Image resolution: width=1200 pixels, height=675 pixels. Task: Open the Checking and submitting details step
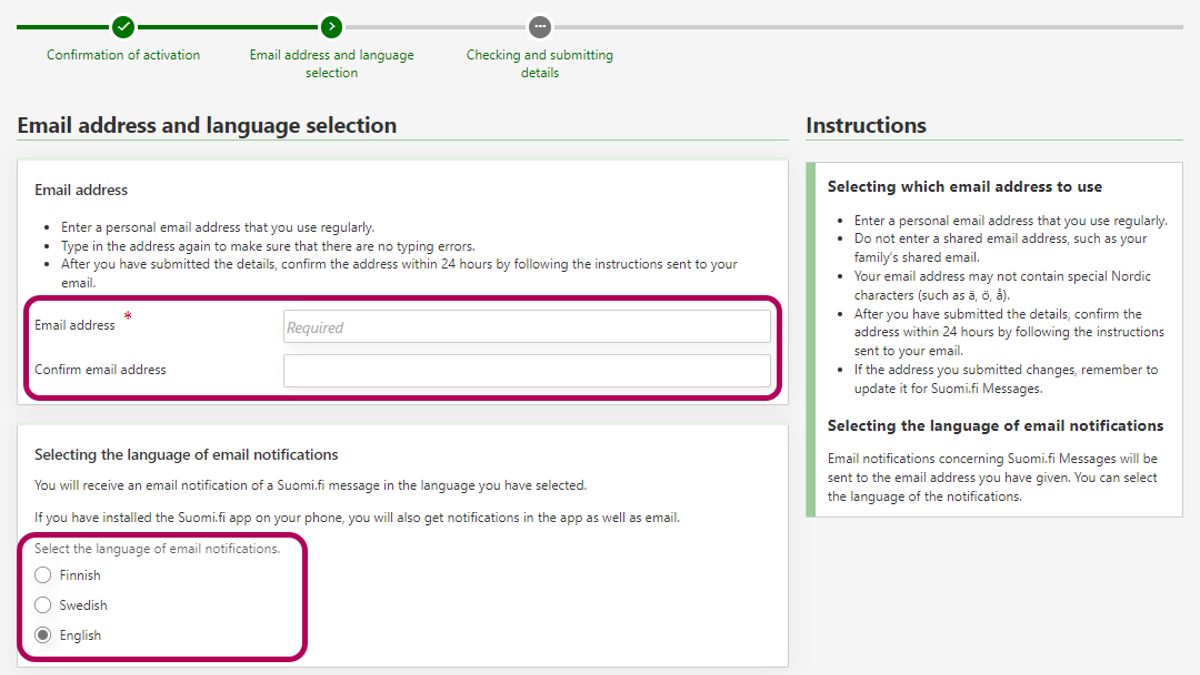540,63
